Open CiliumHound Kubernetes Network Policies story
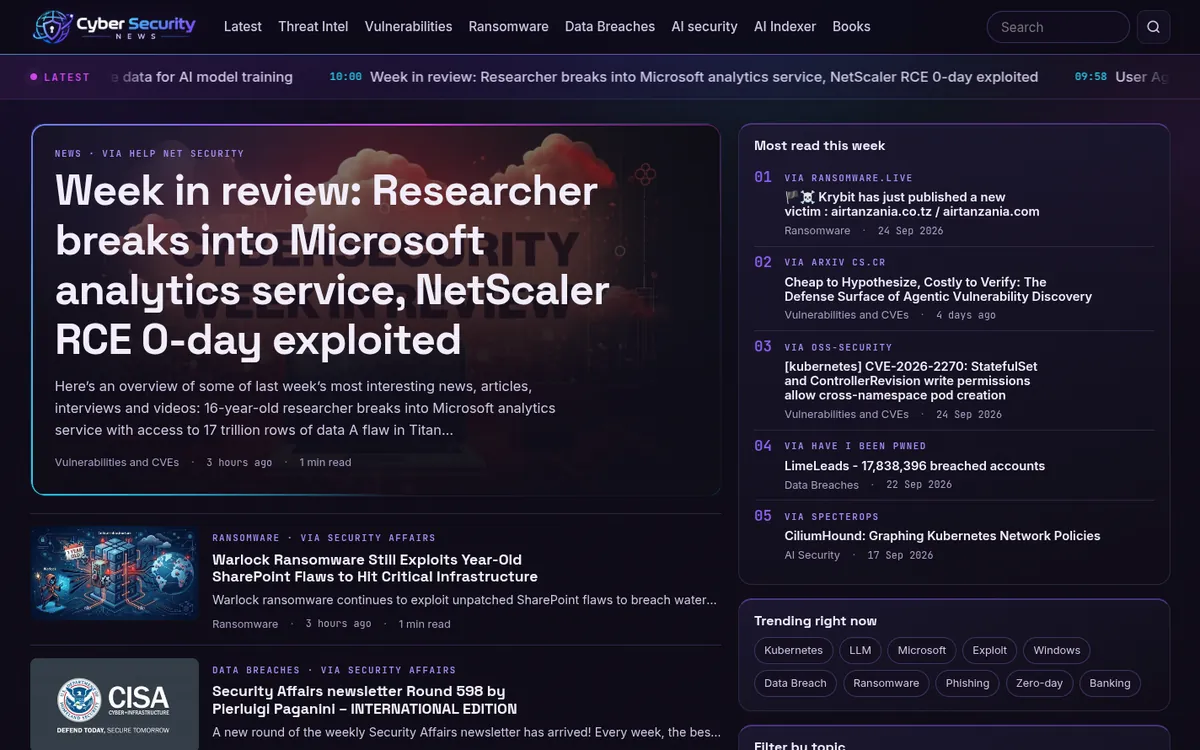Image resolution: width=1200 pixels, height=750 pixels. (942, 536)
